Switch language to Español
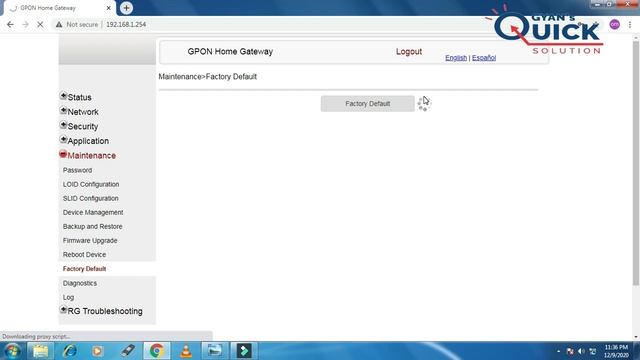 pyautogui.click(x=484, y=58)
